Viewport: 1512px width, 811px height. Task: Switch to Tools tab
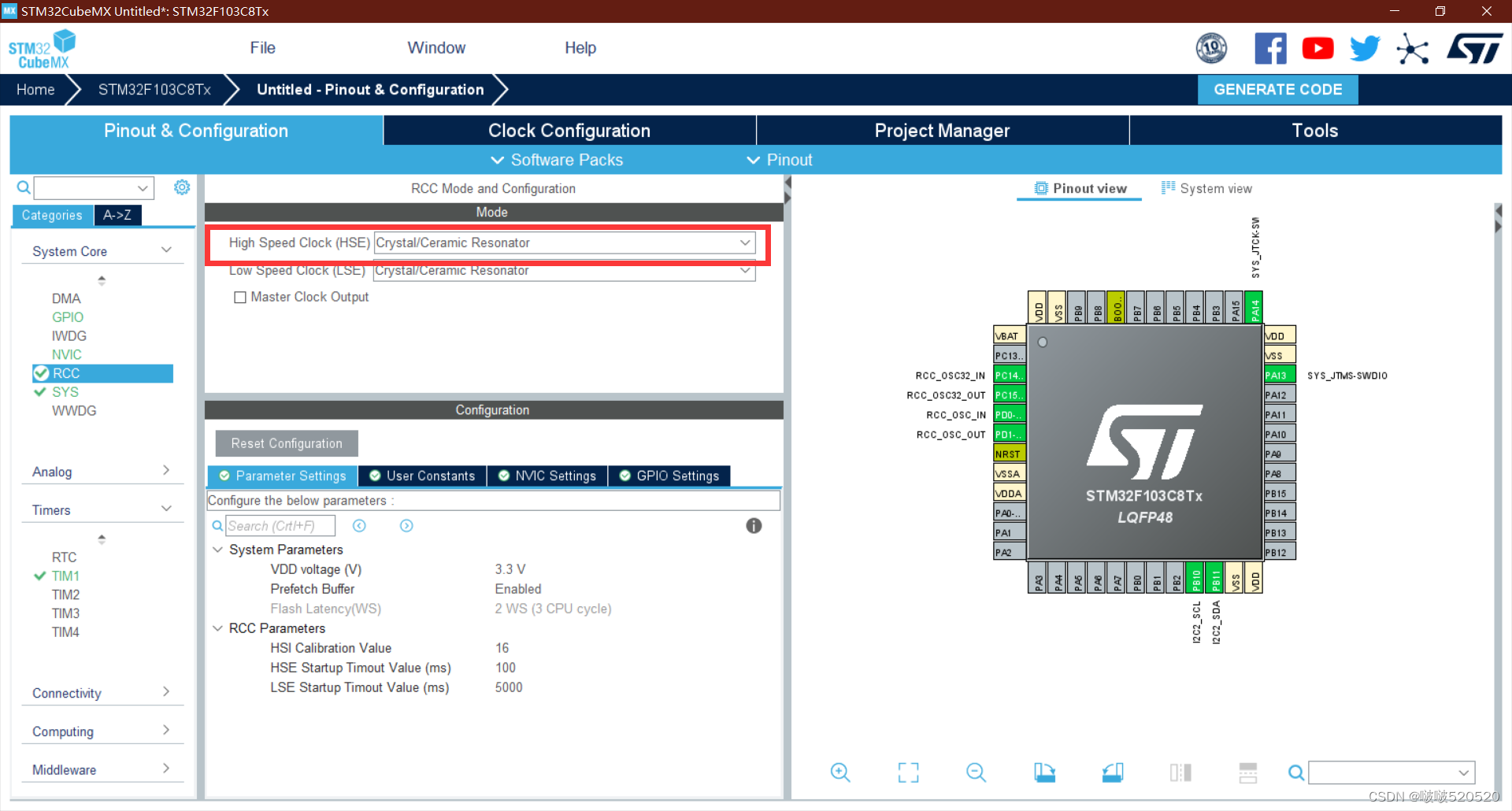click(1315, 131)
